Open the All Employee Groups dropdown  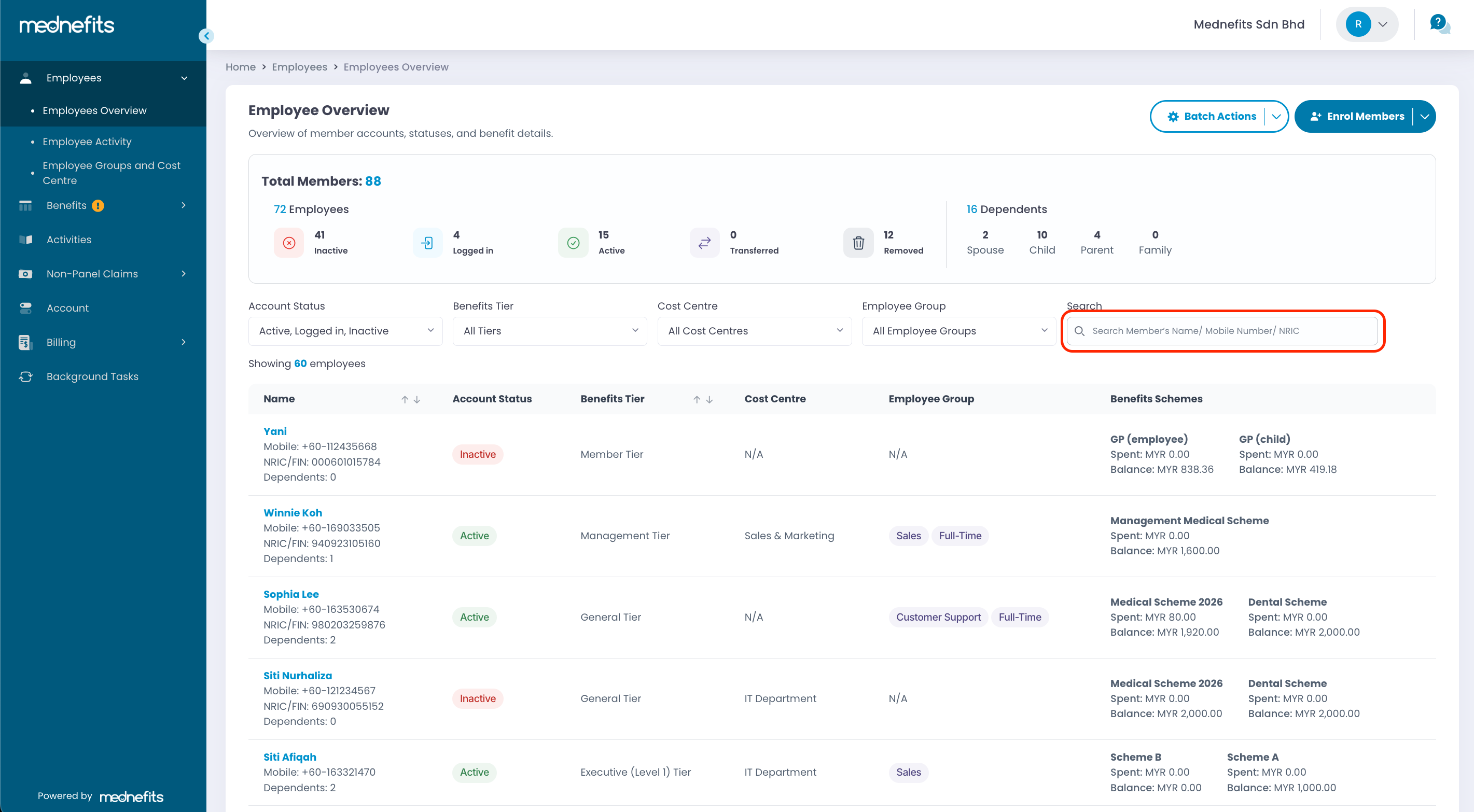tap(958, 331)
